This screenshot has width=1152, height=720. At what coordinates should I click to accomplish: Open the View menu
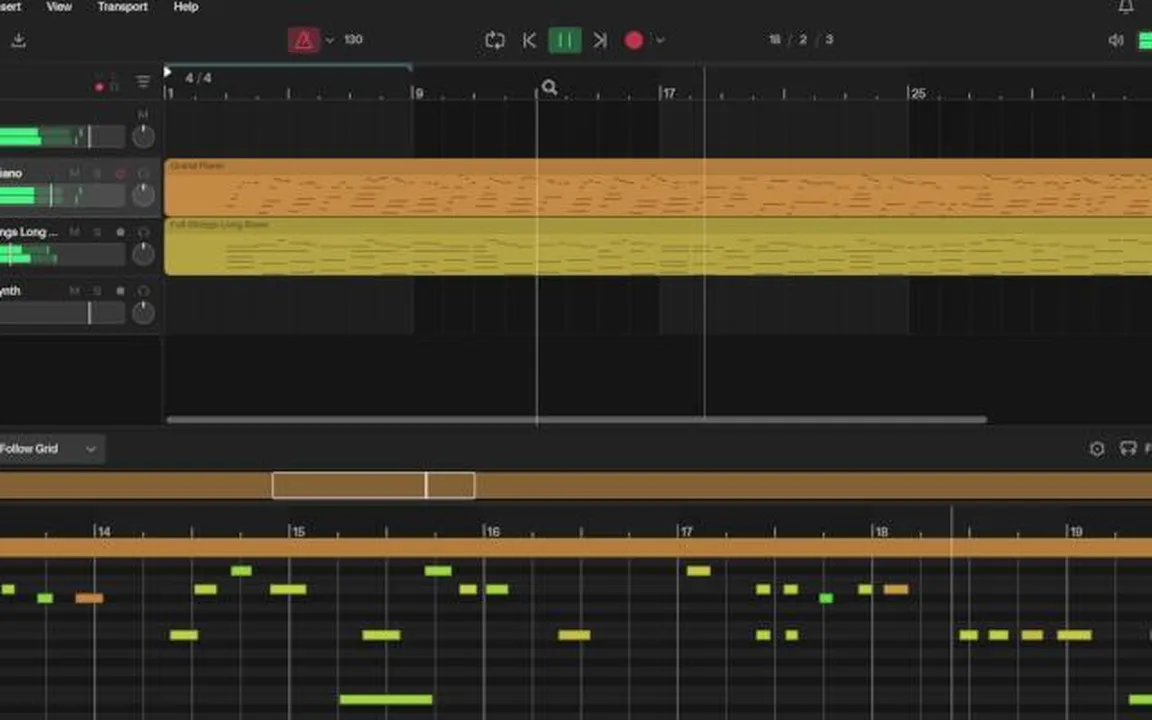pyautogui.click(x=59, y=7)
